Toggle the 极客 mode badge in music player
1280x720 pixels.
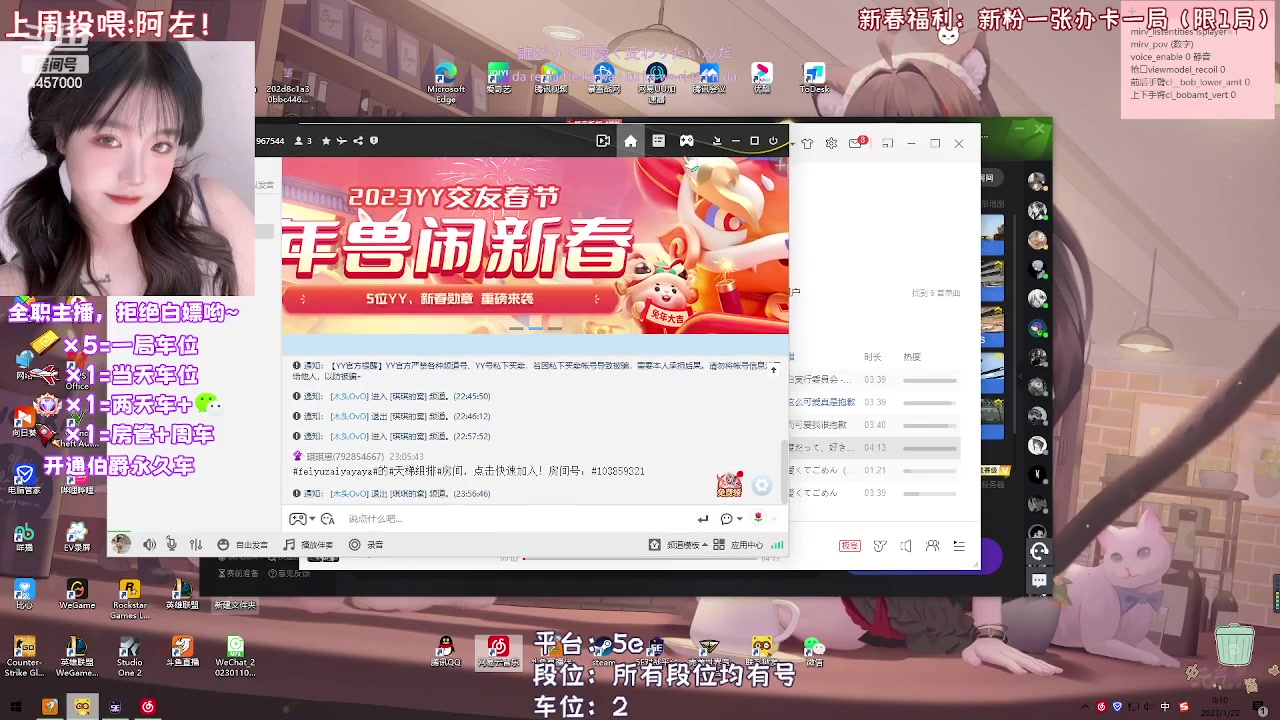coord(850,546)
